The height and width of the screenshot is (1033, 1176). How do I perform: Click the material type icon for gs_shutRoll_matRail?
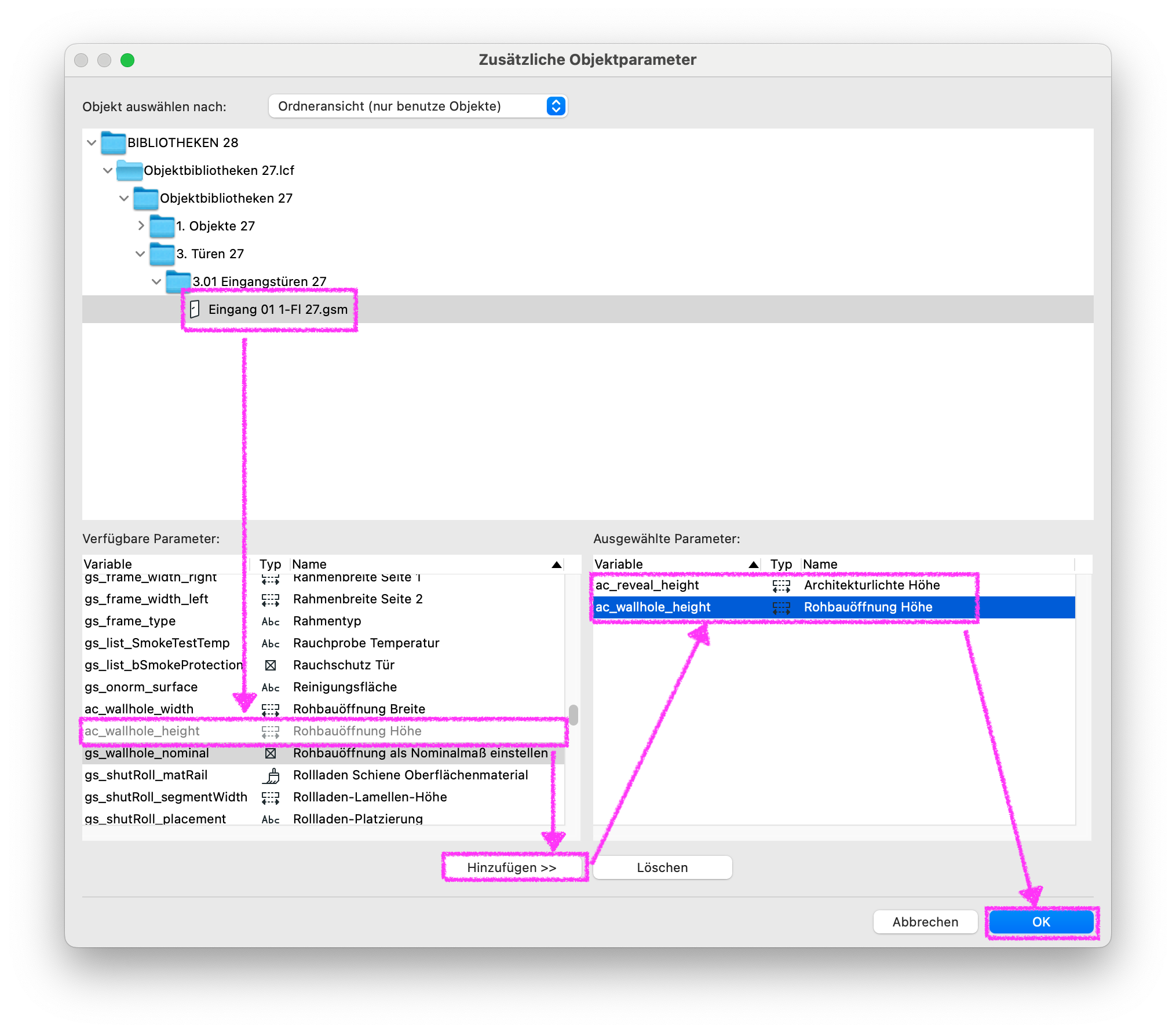tap(271, 775)
